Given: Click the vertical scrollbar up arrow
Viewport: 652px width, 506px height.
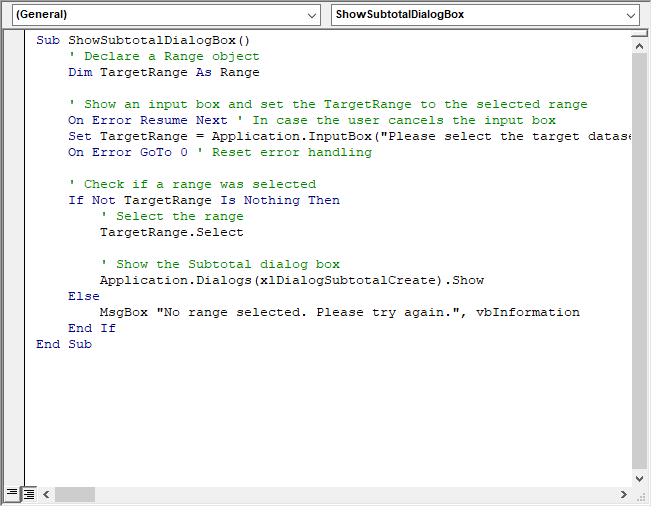Looking at the screenshot, I should coord(640,46).
